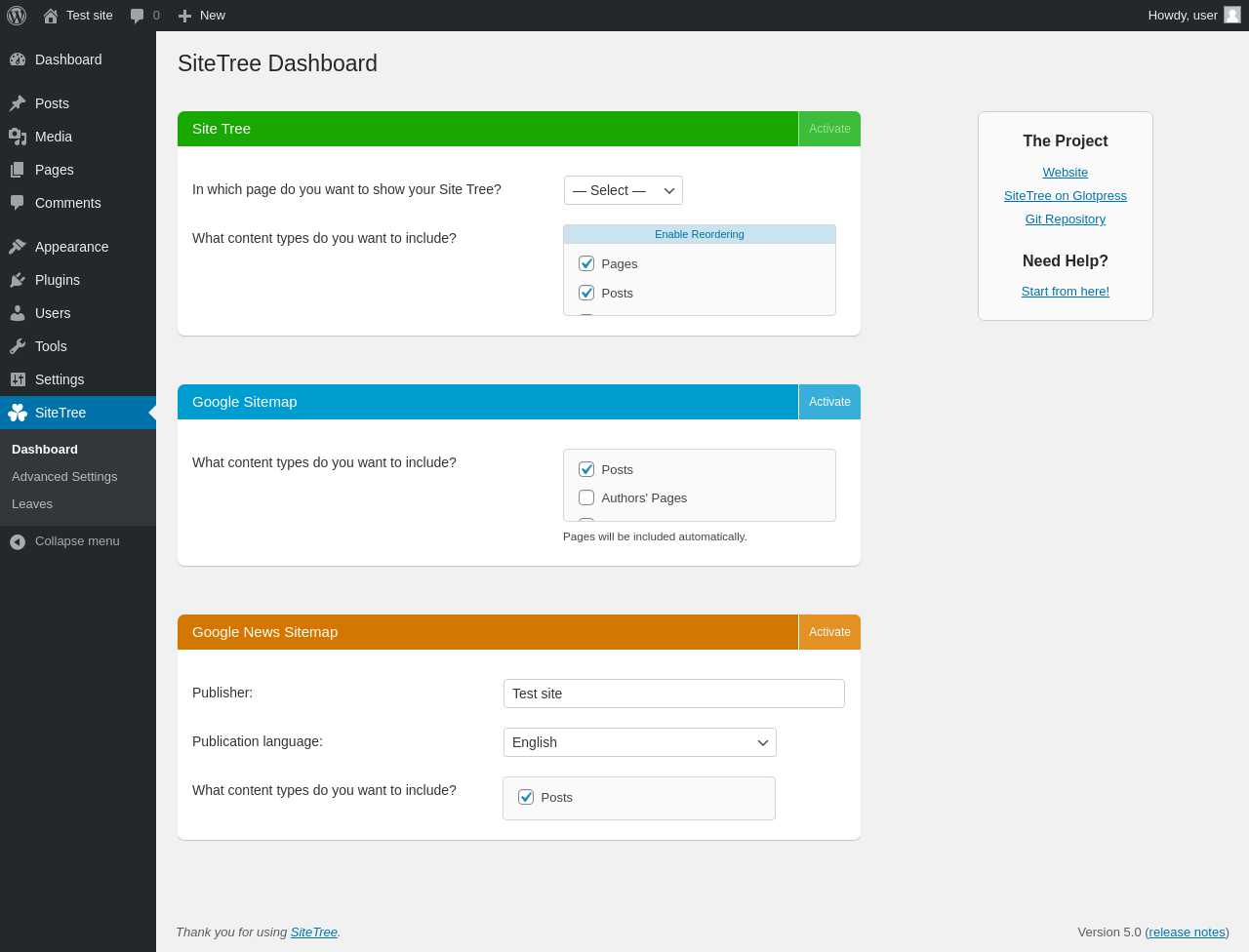Uncheck Posts in Google News Sitemap
The width and height of the screenshot is (1249, 952).
coord(526,797)
